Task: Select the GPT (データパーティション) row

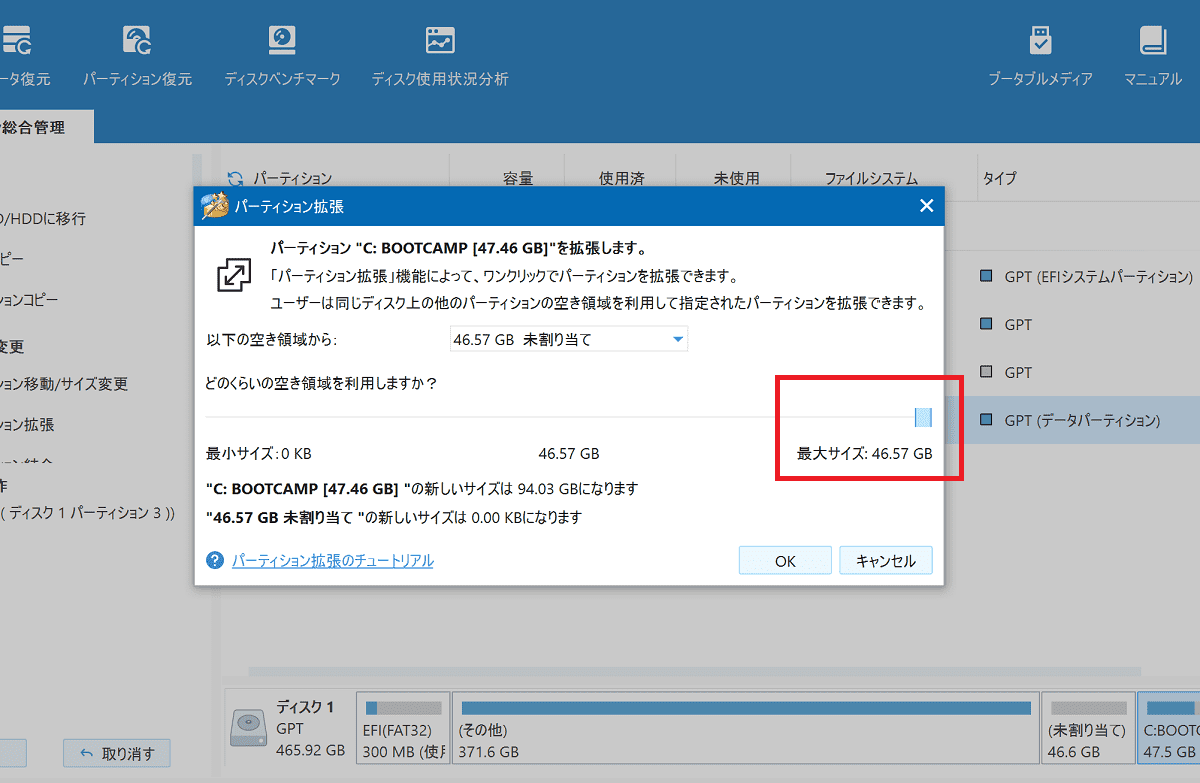Action: click(1070, 421)
